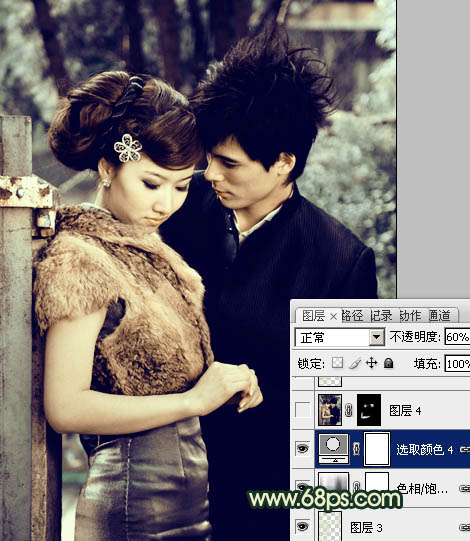This screenshot has height=541, width=470.
Task: Open the 通道 (Channels) tab
Action: [440, 316]
